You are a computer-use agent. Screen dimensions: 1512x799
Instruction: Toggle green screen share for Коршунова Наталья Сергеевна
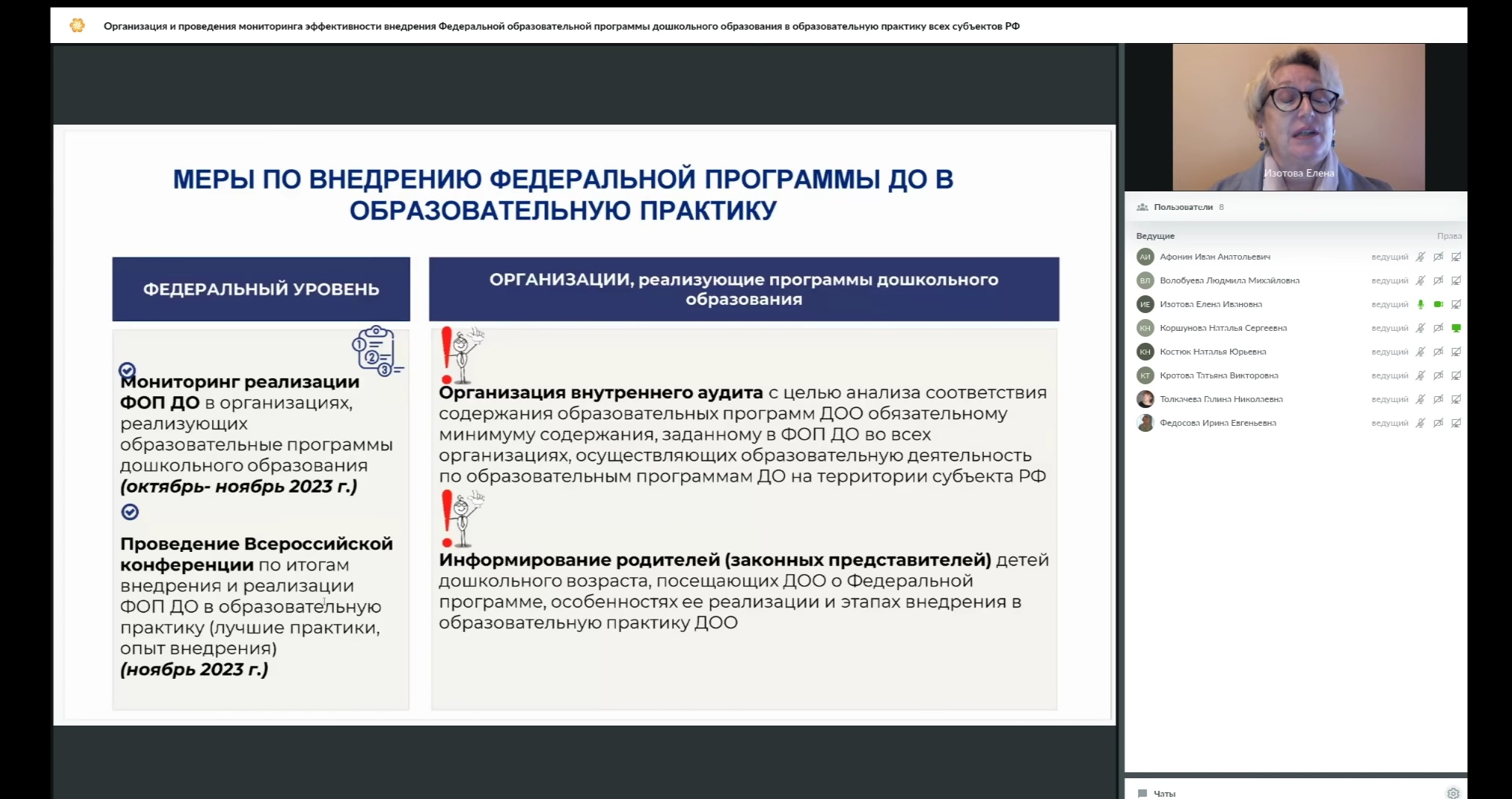pos(1456,328)
